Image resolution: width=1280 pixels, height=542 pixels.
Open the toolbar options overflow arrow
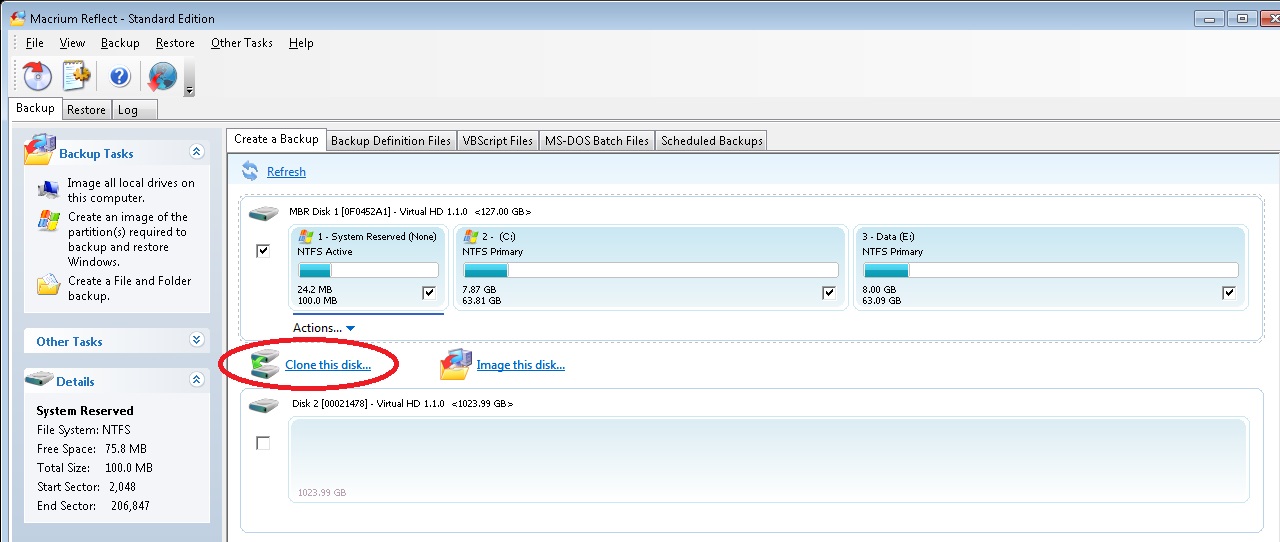(189, 90)
